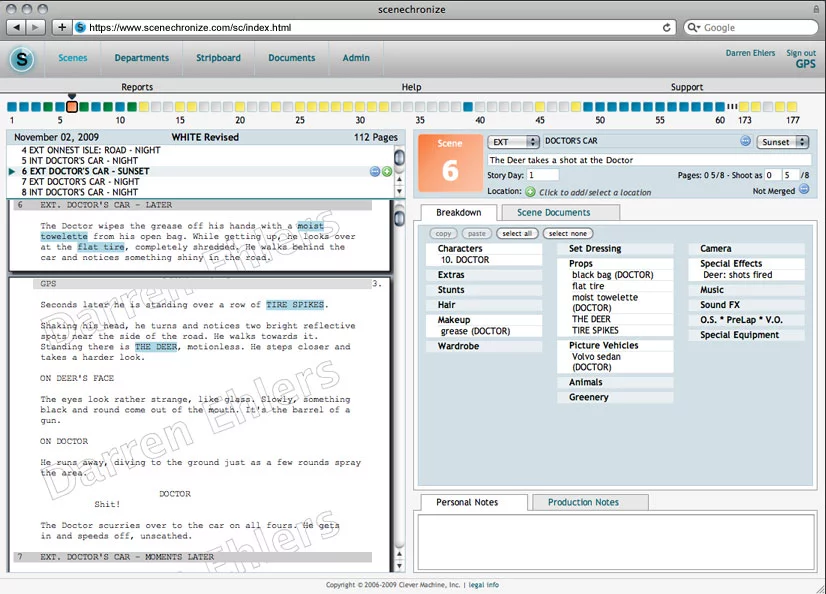Click the blue minus icon in scene 6 row

coord(375,171)
